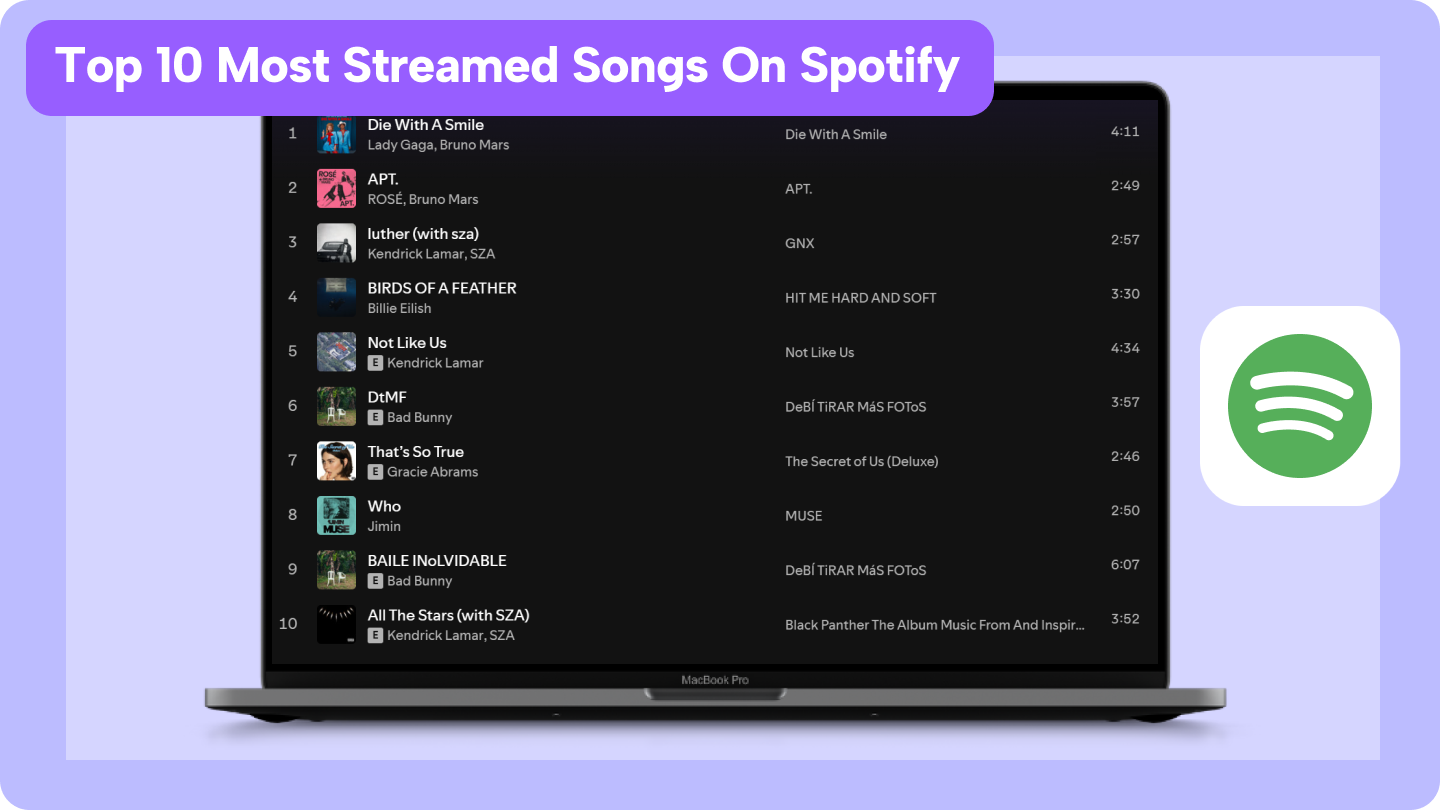Toggle the Explicit badge on That's So True
Screen dimensions: 1440x810
pos(374,472)
